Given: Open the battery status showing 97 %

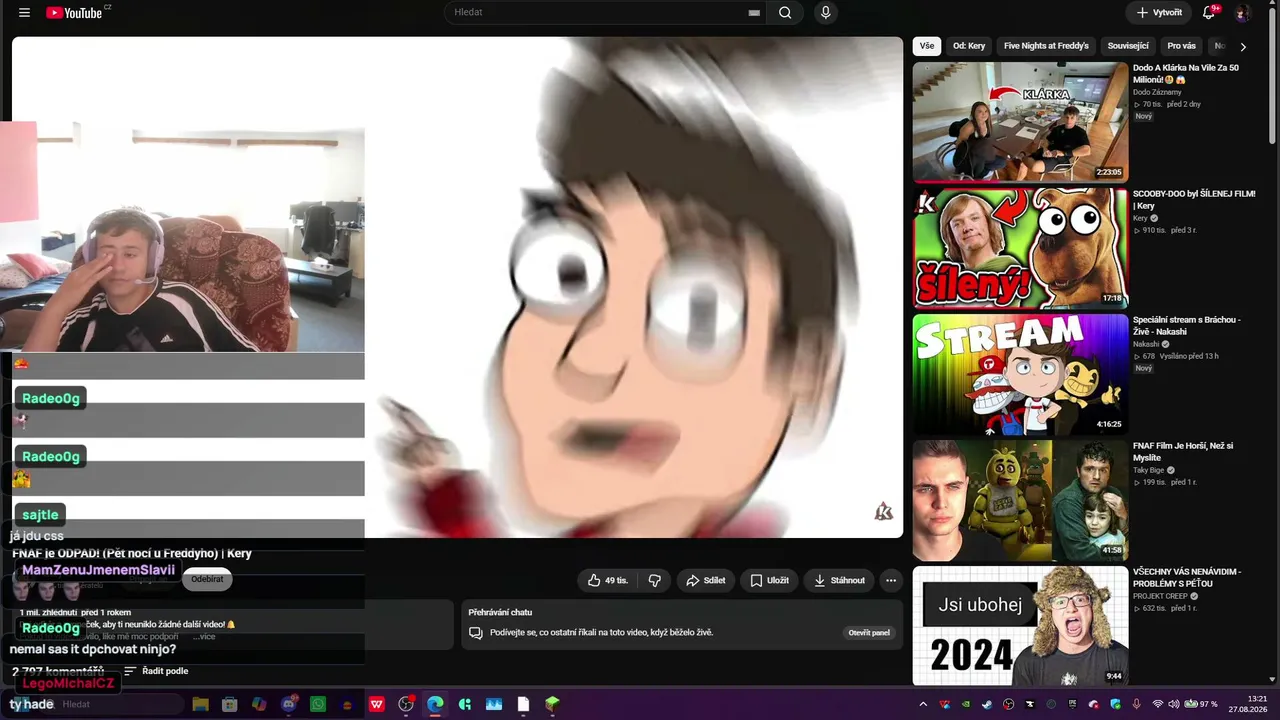Looking at the screenshot, I should coord(1201,704).
